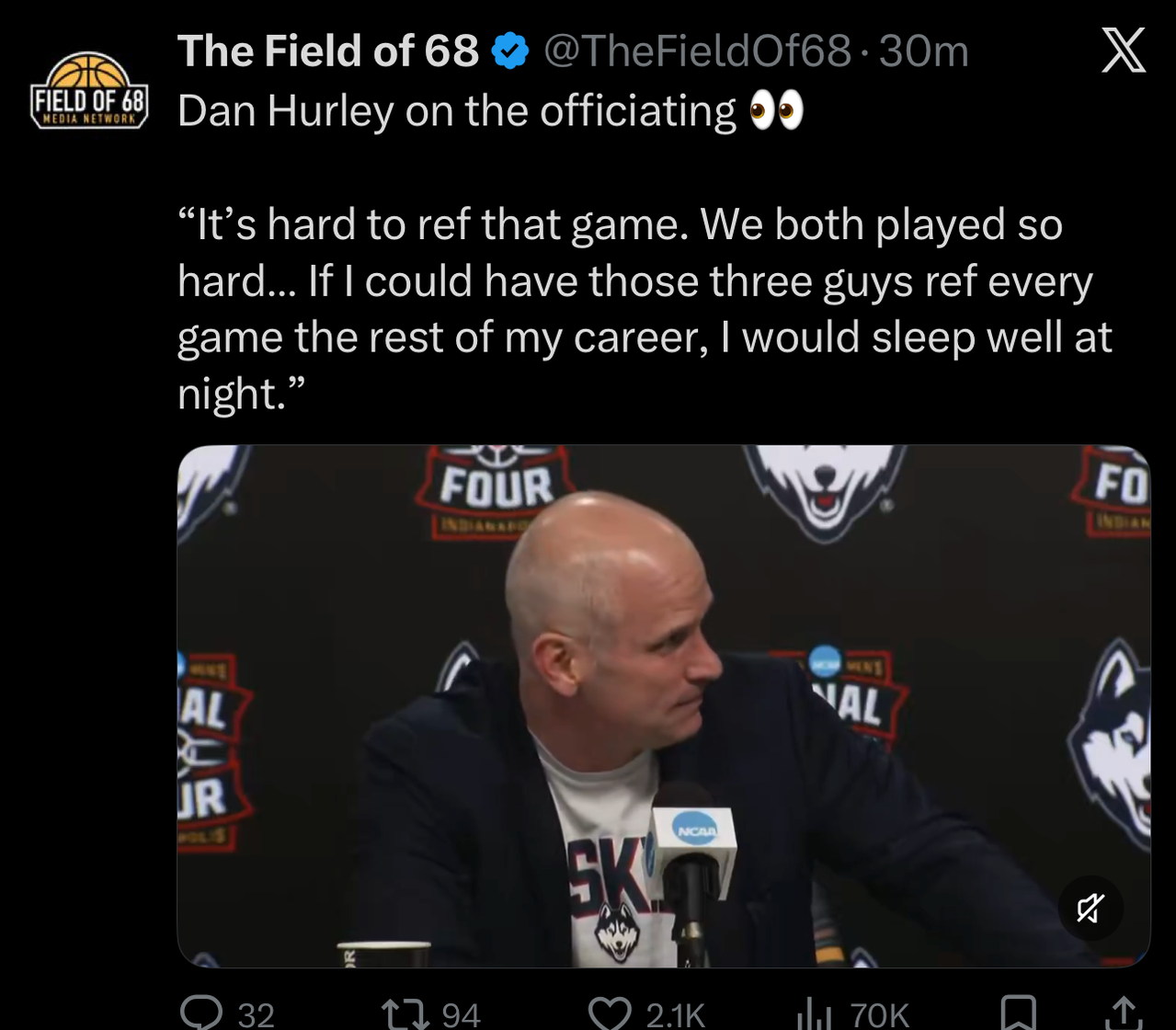Click the reply count 32
Image resolution: width=1176 pixels, height=1030 pixels.
click(256, 1014)
